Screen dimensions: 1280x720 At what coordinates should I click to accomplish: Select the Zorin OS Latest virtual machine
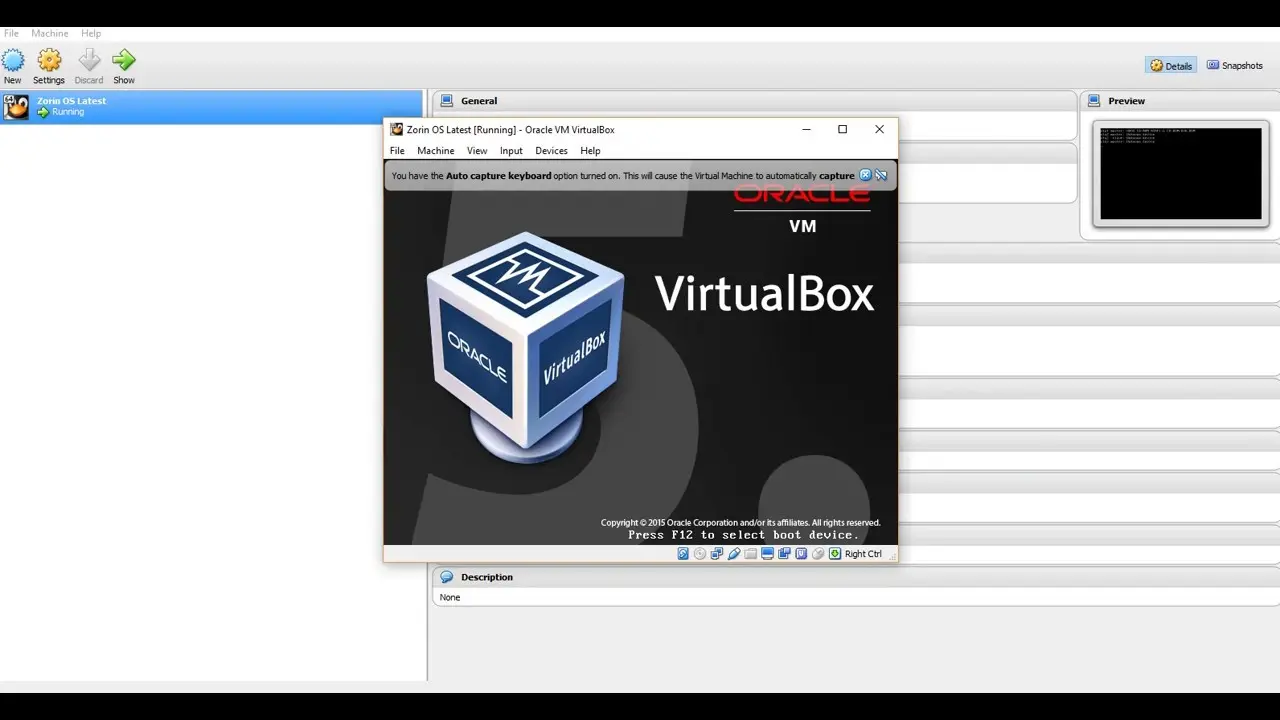[211, 107]
